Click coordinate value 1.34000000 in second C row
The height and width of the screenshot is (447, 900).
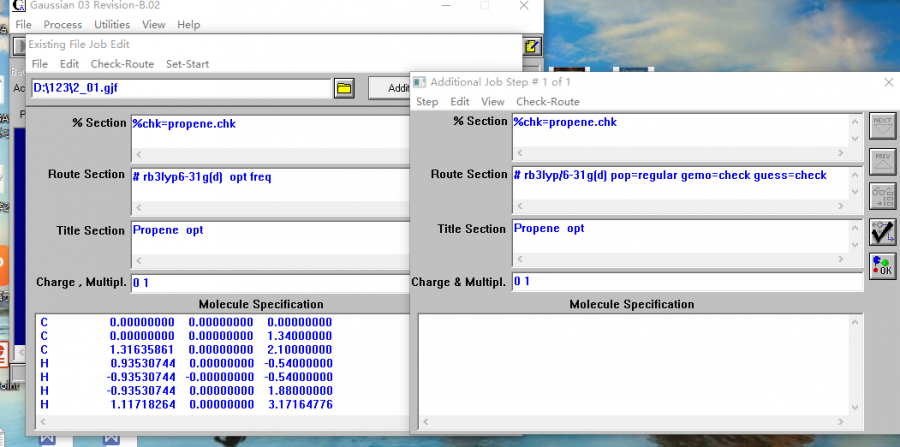coord(299,336)
